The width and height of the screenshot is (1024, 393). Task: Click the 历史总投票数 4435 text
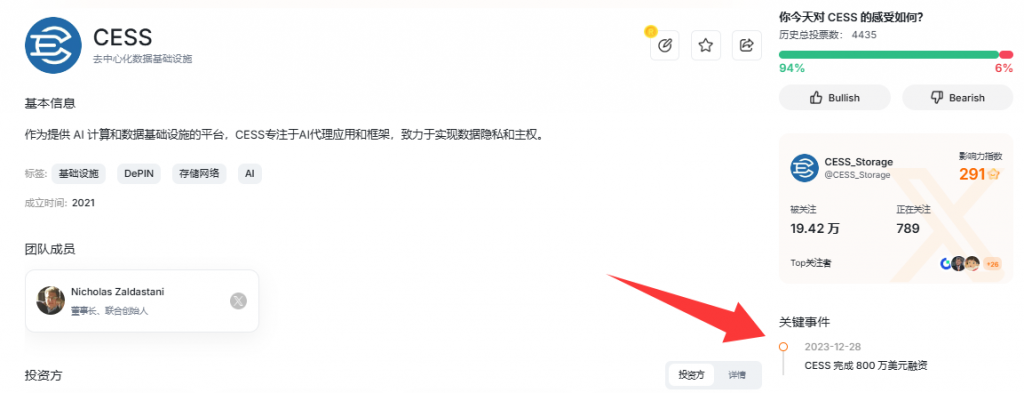point(827,35)
